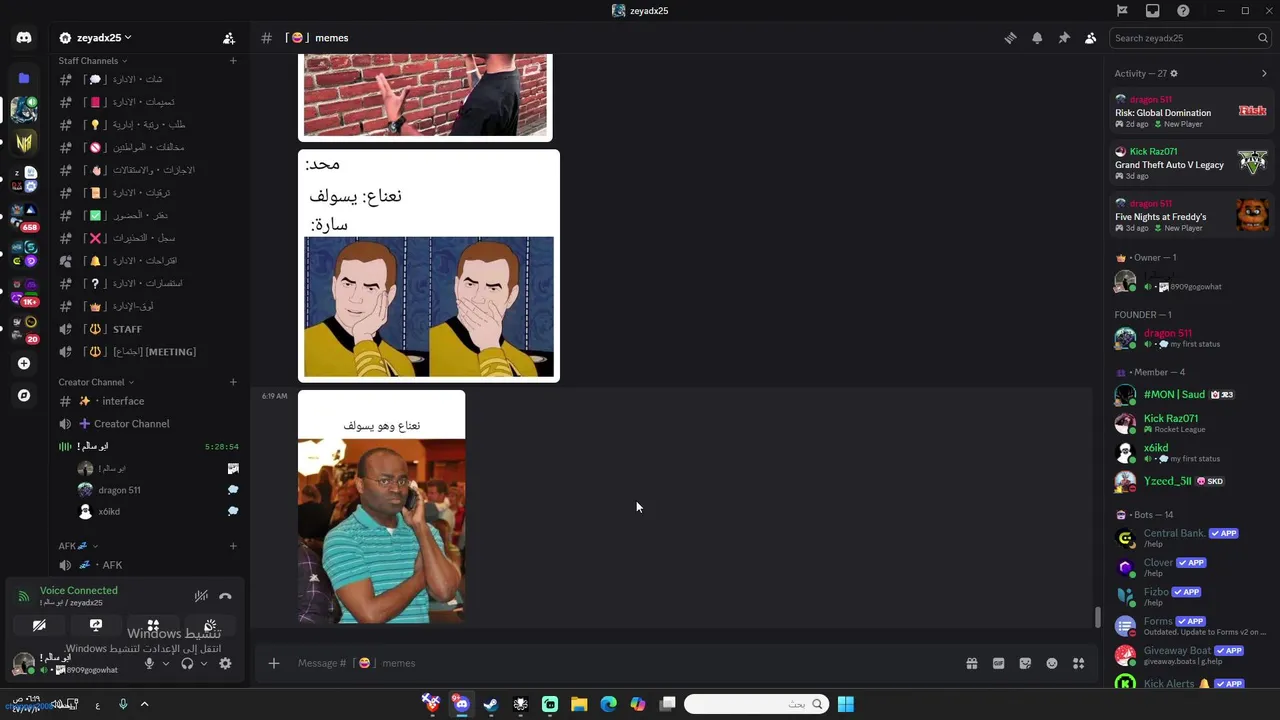
Task: Open Central Bank bot profile
Action: click(x=1192, y=538)
